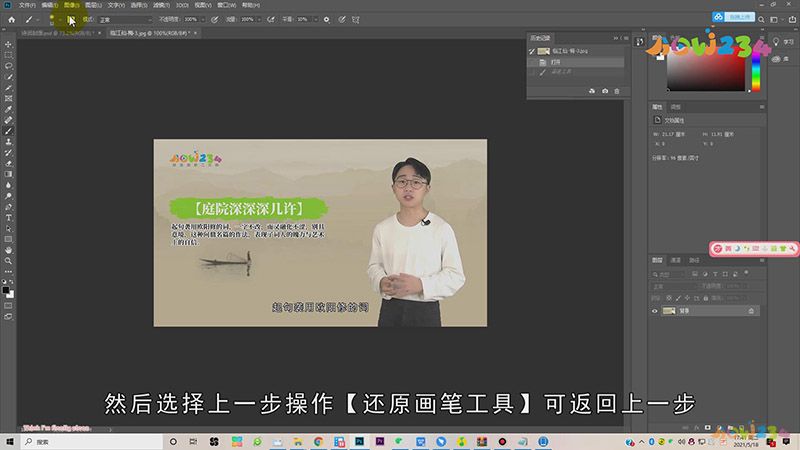Toggle the brush settings panel button
Image resolution: width=800 pixels, height=450 pixels.
71,19
